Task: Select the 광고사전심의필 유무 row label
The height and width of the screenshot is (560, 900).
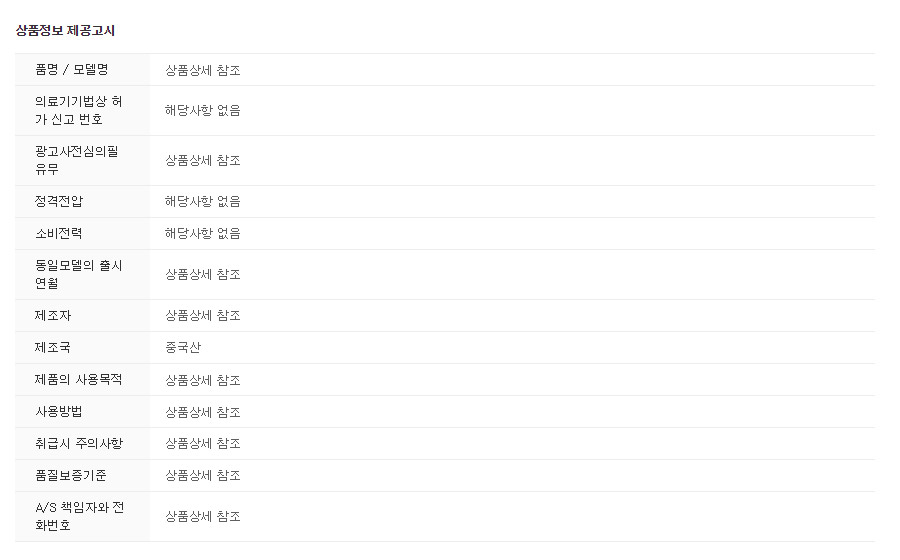Action: pos(76,161)
